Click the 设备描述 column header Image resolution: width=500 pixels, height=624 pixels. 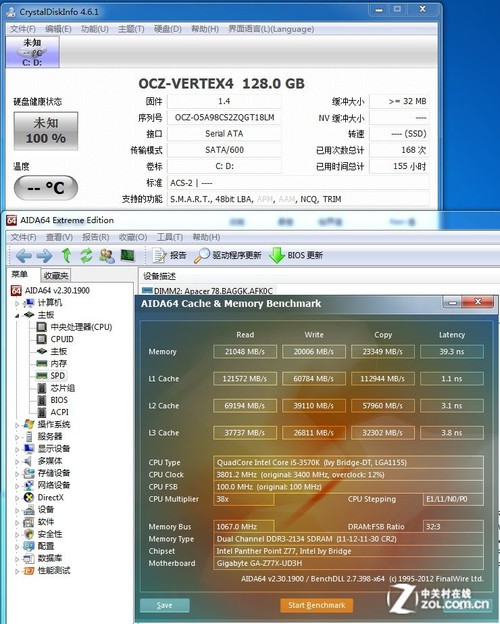(x=159, y=276)
